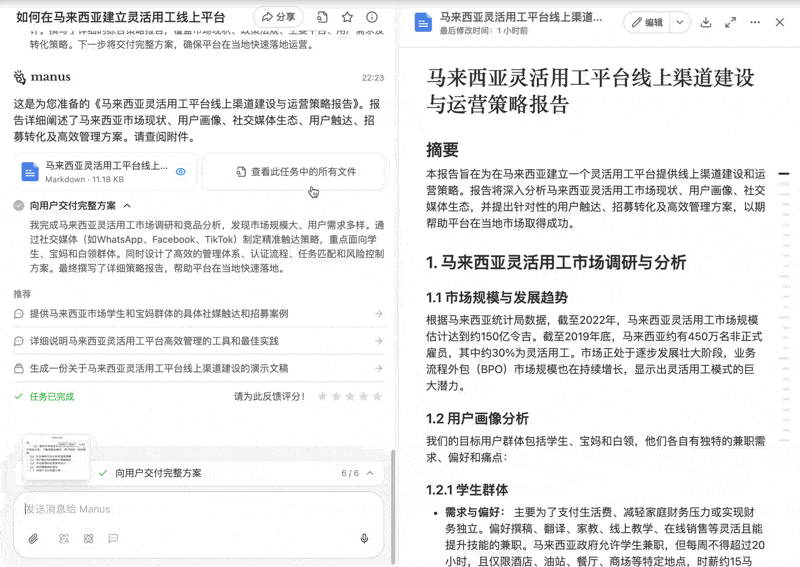
Task: Toggle preview eye icon on attachment
Action: tap(181, 171)
